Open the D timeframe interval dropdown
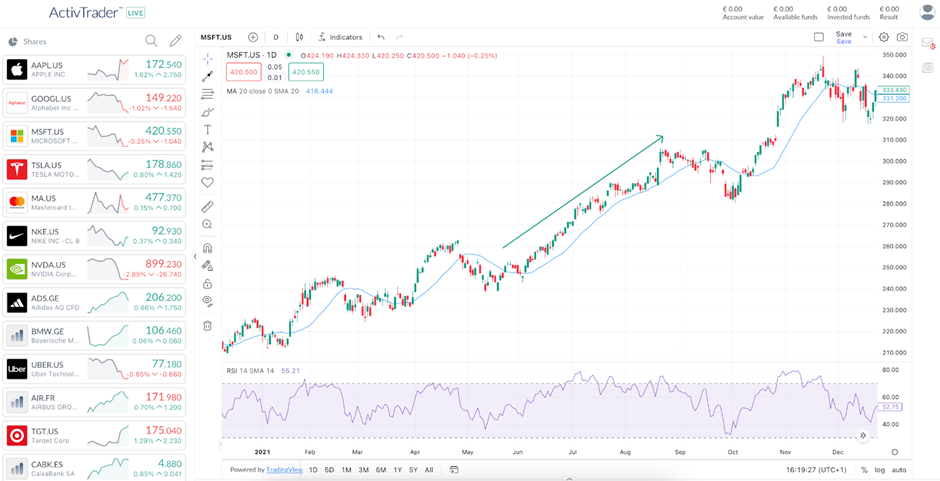The height and width of the screenshot is (481, 940). coord(276,37)
